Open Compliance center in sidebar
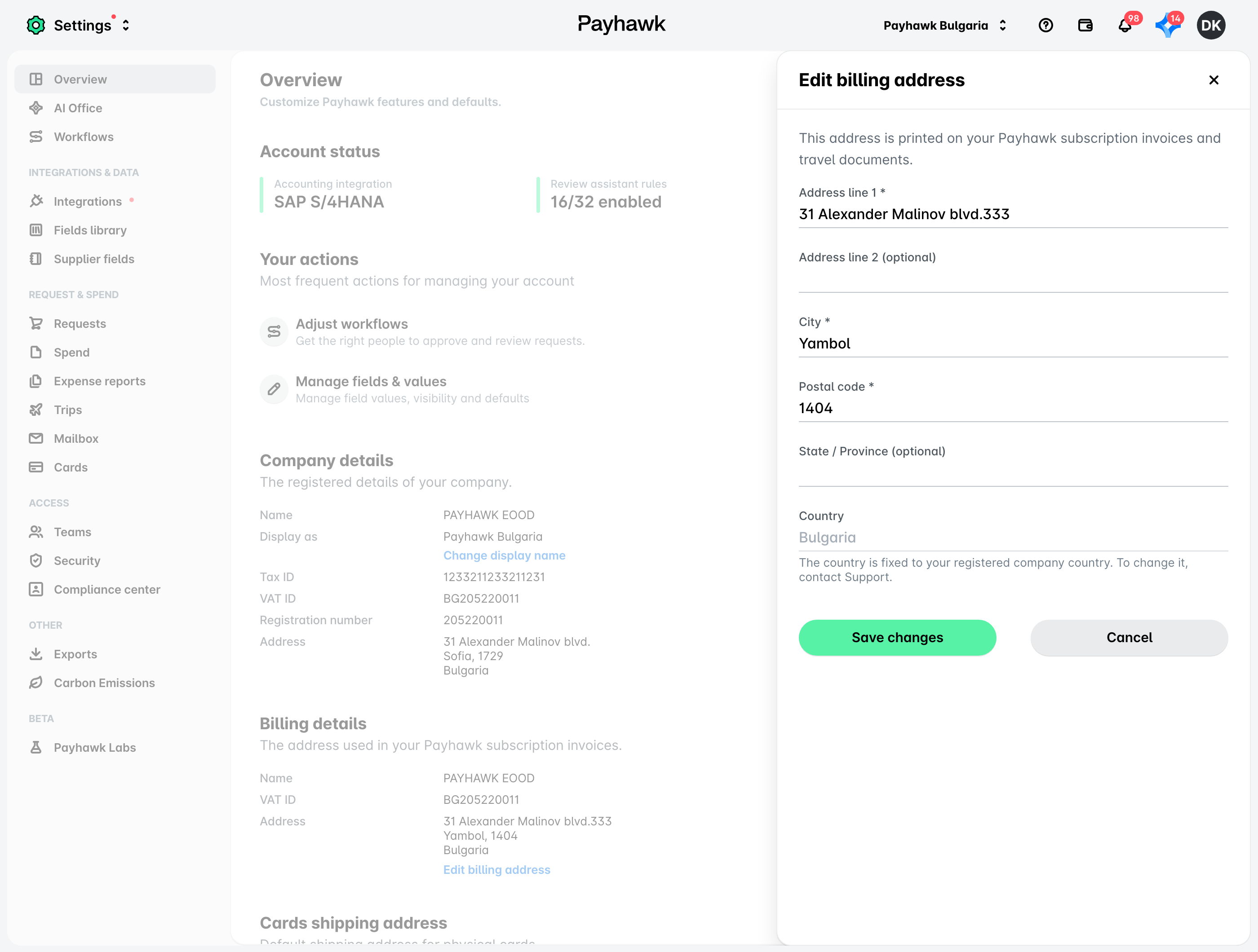Screen dimensions: 1258x952 point(115,590)
